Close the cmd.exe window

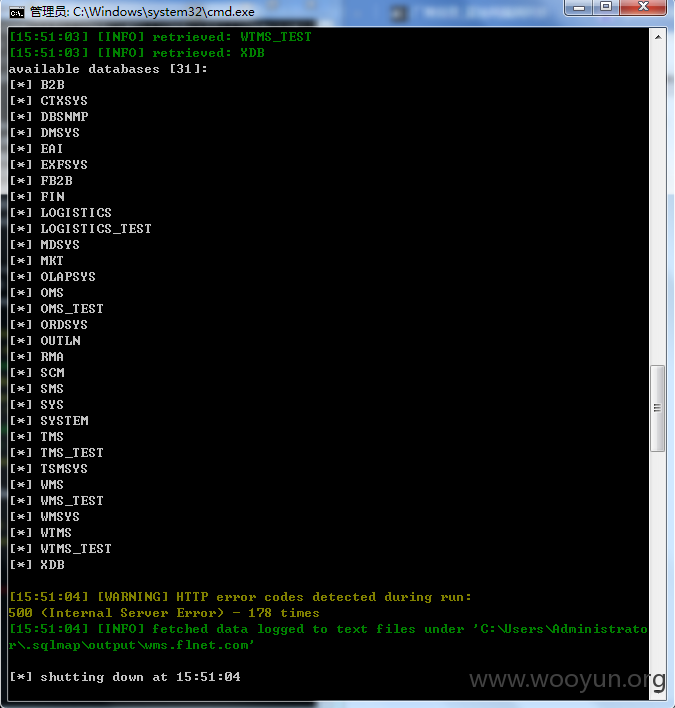tap(643, 8)
